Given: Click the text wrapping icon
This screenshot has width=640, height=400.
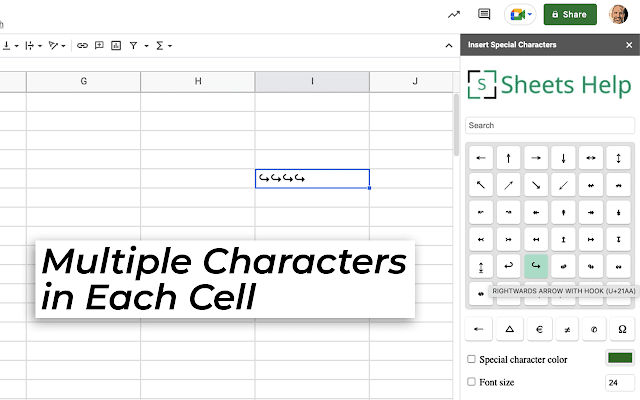Looking at the screenshot, I should [29, 46].
